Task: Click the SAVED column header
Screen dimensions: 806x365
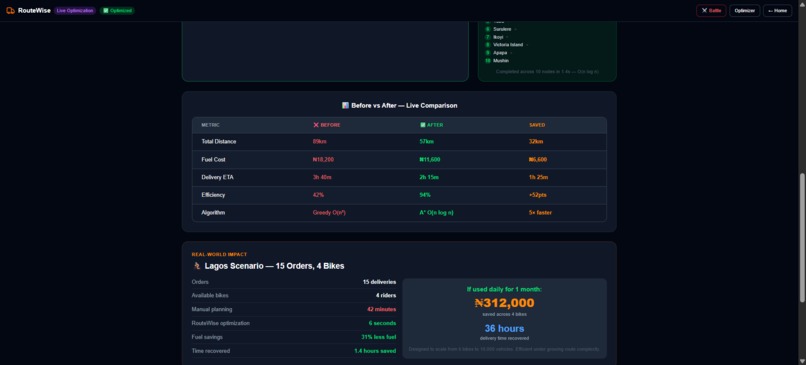Action: pos(537,125)
